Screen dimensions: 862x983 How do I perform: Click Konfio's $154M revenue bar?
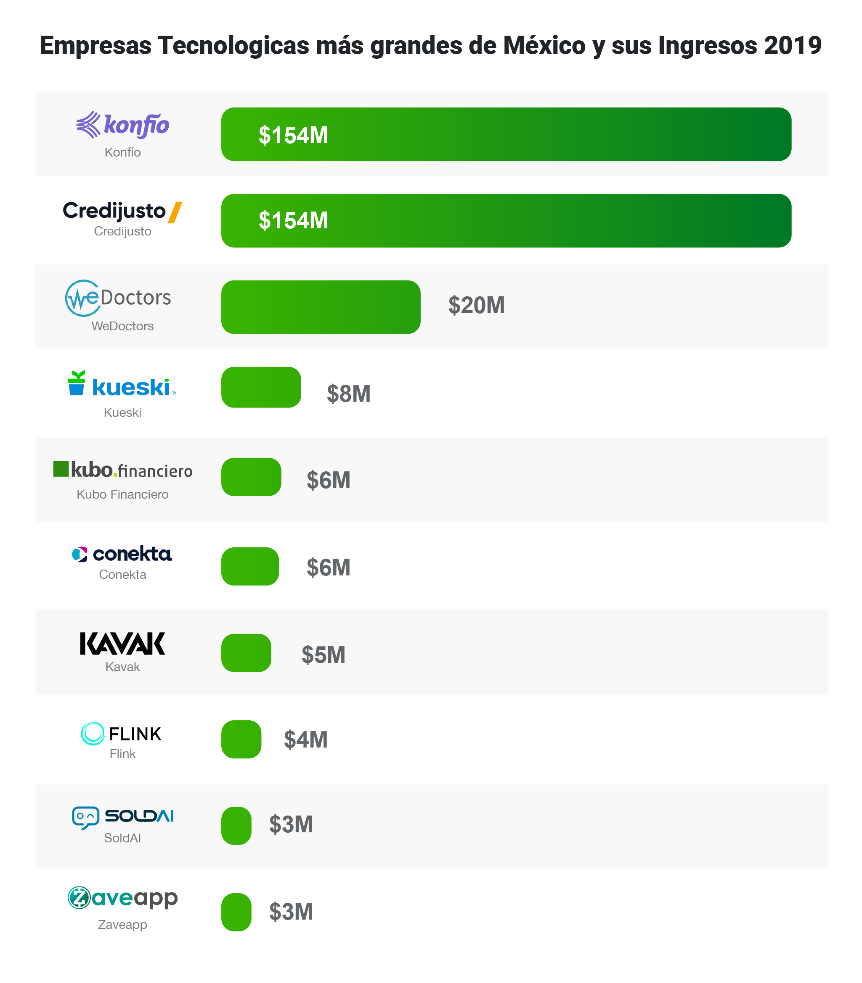point(506,134)
